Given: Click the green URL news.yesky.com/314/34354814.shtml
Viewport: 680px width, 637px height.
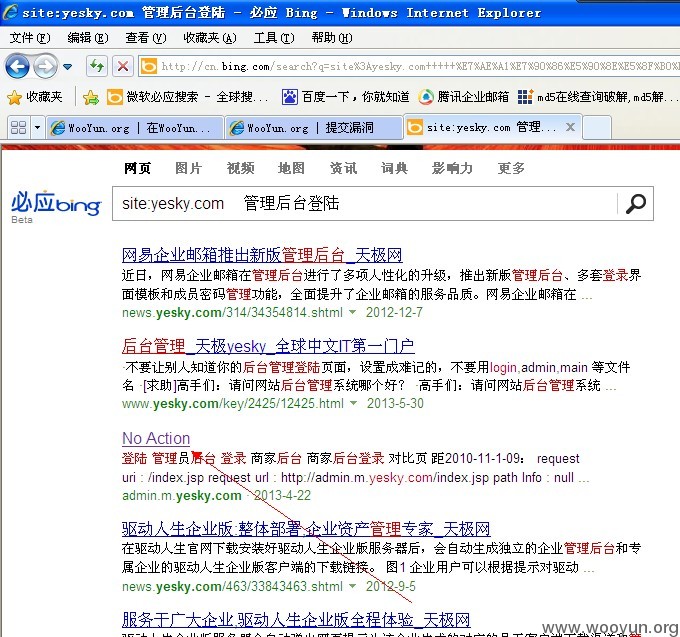Looking at the screenshot, I should (232, 312).
